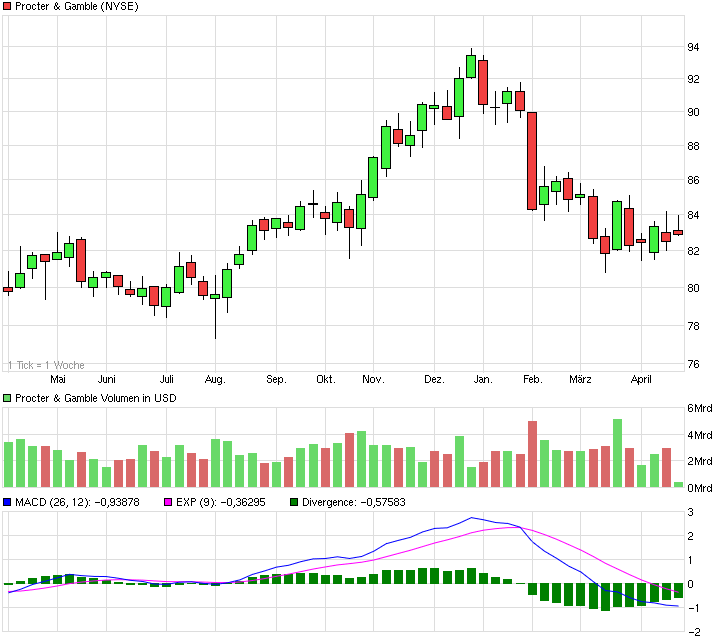Screen dimensions: 726x640
Task: Click the dark green Divergence legend square
Action: click(x=294, y=502)
